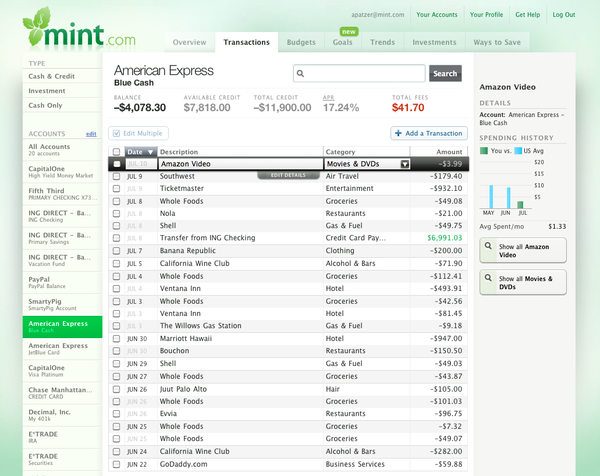Click the blue US Avg legend swatch
This screenshot has width=600, height=476.
pos(518,151)
